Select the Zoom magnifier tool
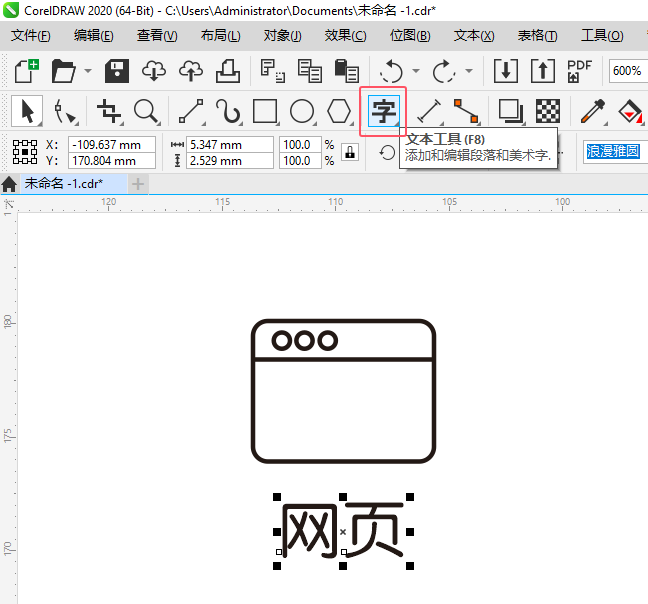 tap(147, 111)
